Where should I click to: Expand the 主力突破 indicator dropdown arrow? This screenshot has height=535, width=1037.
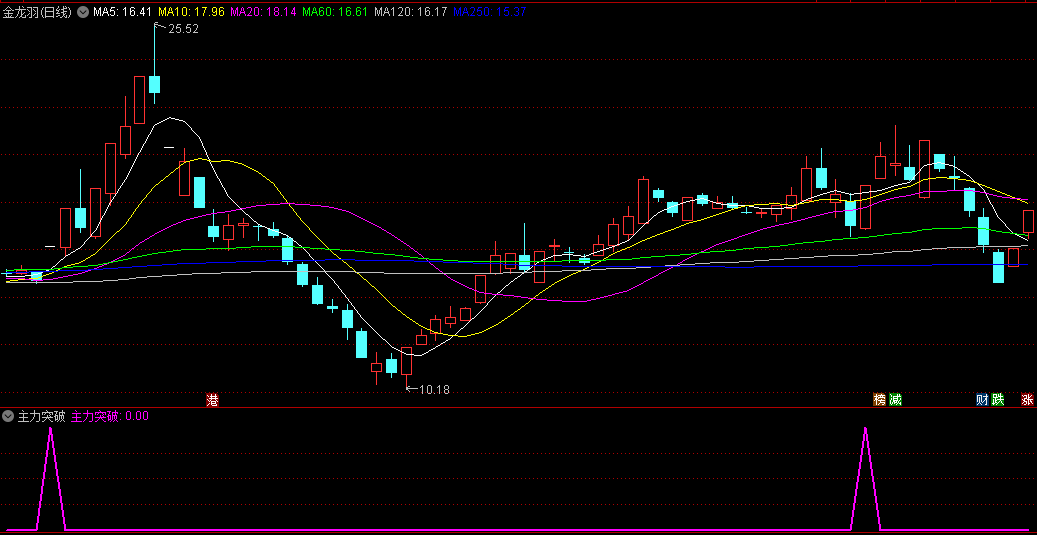(x=7, y=417)
